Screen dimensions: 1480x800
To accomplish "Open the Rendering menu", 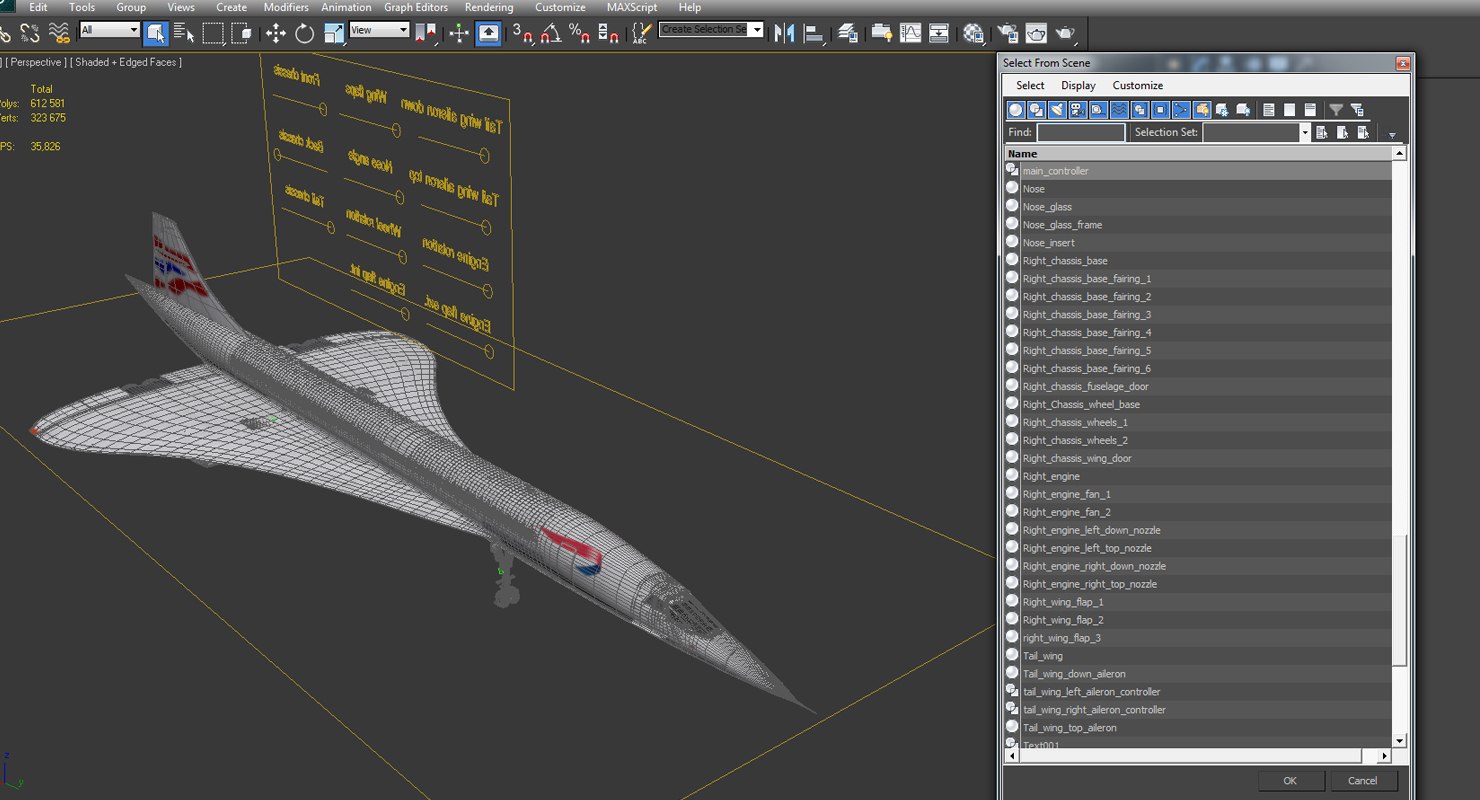I will coord(489,7).
